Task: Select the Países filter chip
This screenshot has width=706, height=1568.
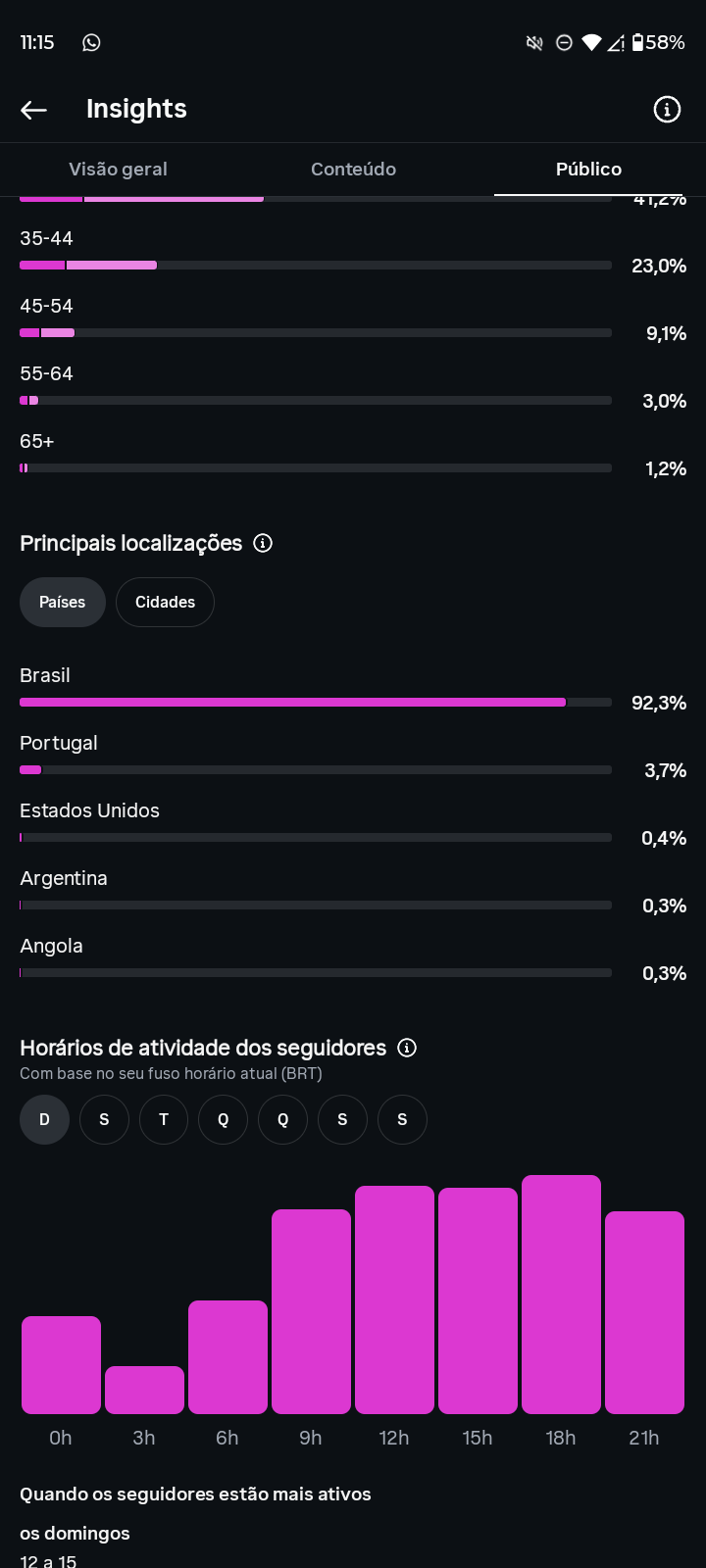Action: 63,602
